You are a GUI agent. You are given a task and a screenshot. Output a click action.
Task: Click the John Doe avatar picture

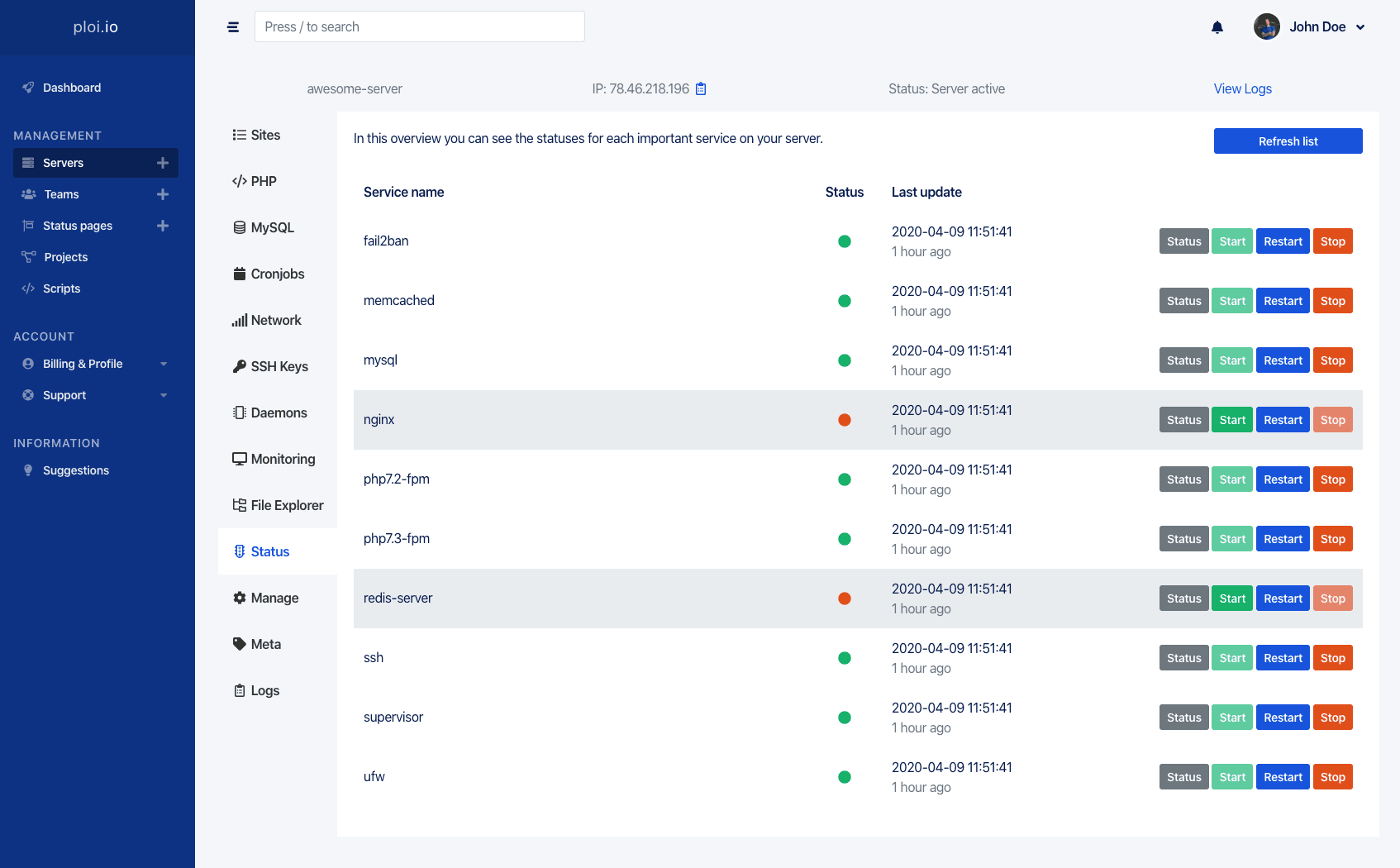[x=1266, y=26]
